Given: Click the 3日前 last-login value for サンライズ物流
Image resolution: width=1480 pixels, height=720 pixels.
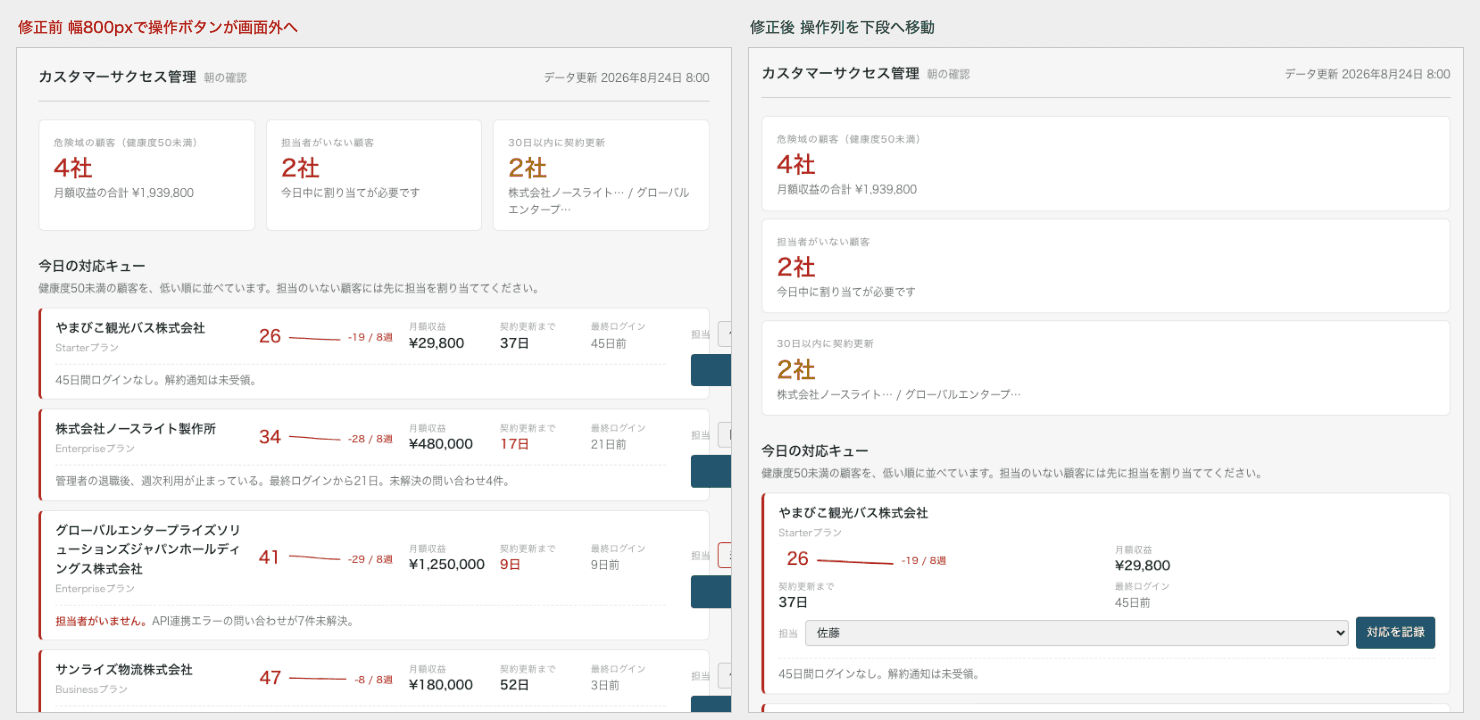Looking at the screenshot, I should tap(605, 685).
